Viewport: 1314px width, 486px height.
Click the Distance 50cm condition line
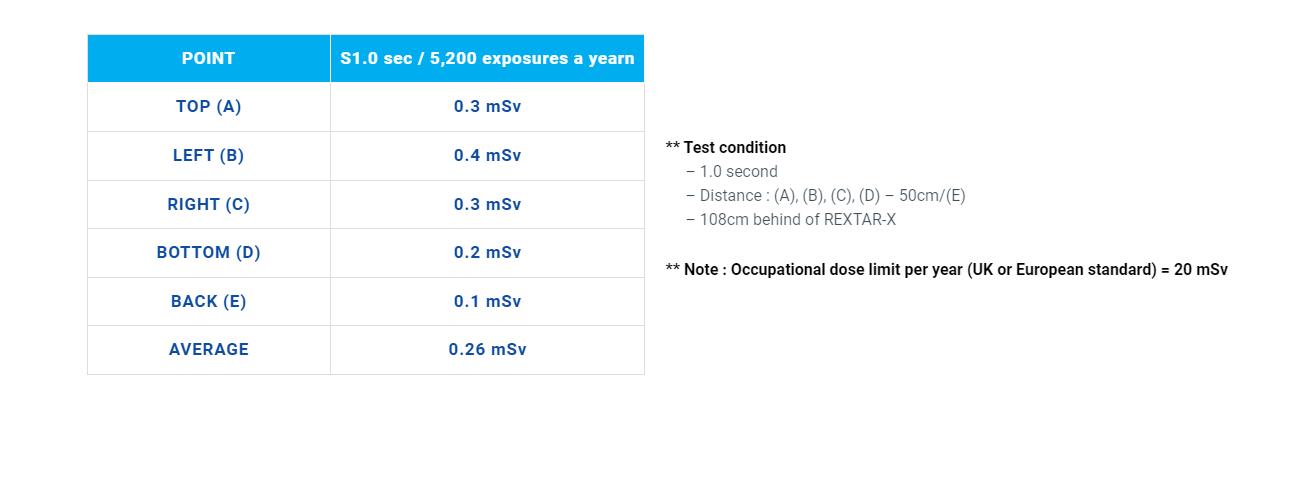(x=832, y=195)
